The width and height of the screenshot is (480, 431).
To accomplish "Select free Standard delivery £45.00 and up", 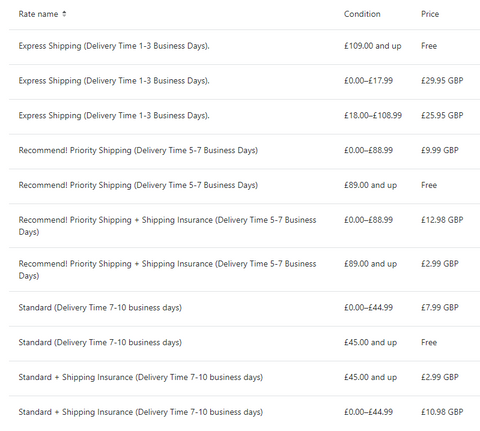I will [244, 343].
